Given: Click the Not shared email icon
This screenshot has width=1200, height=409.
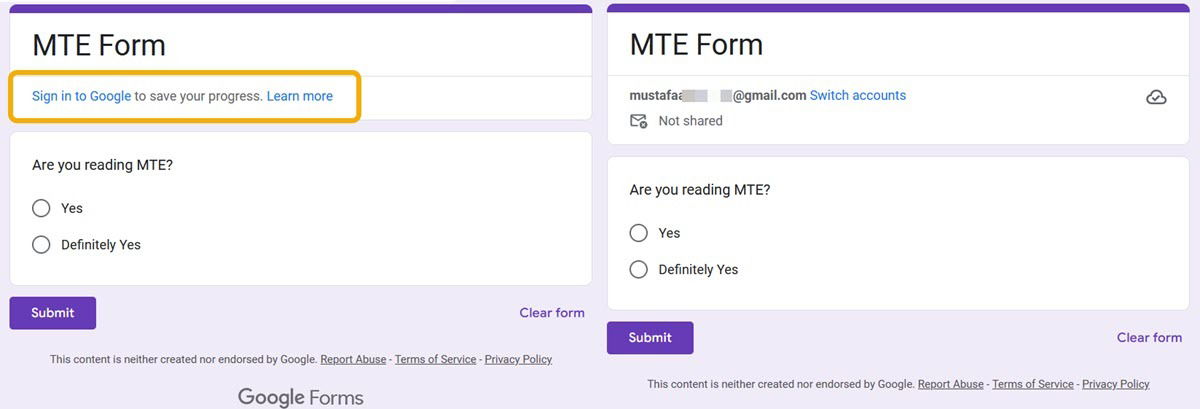Looking at the screenshot, I should [638, 121].
